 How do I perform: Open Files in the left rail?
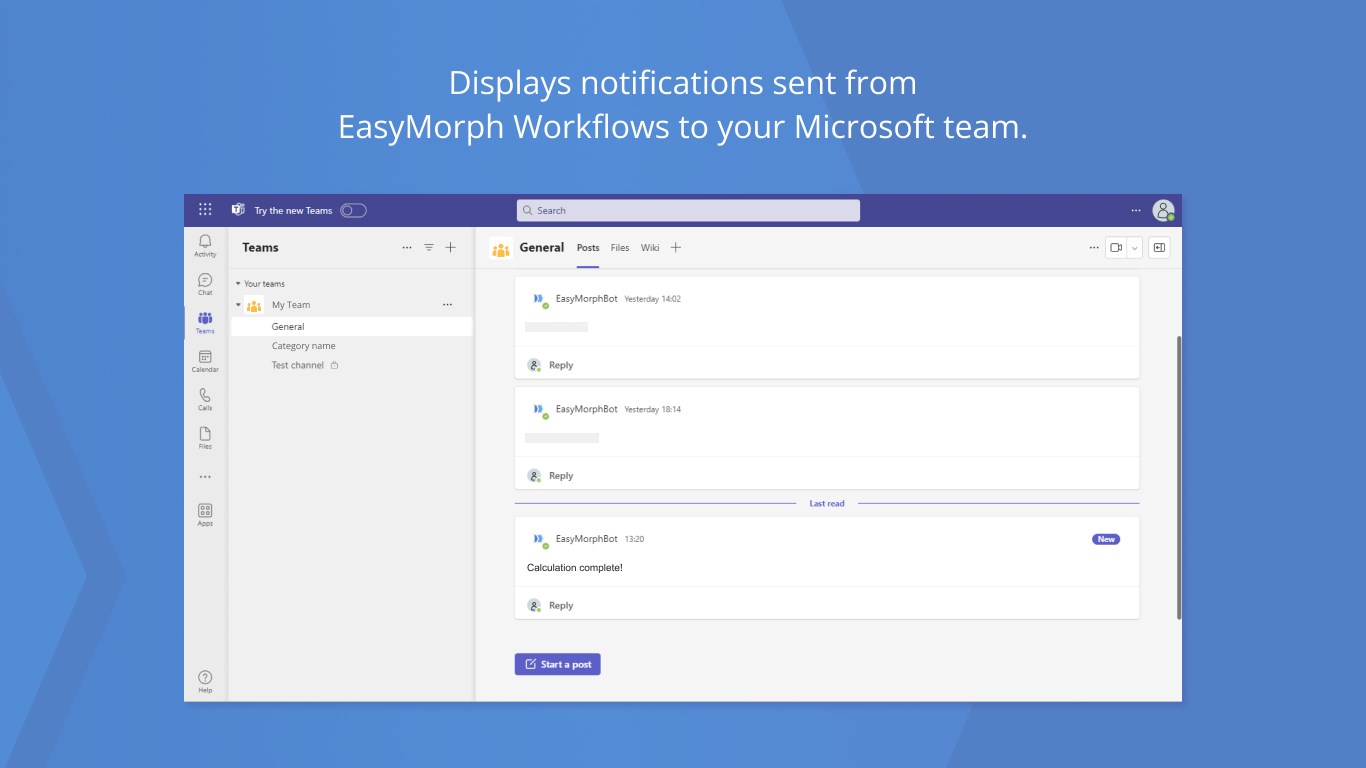click(205, 438)
